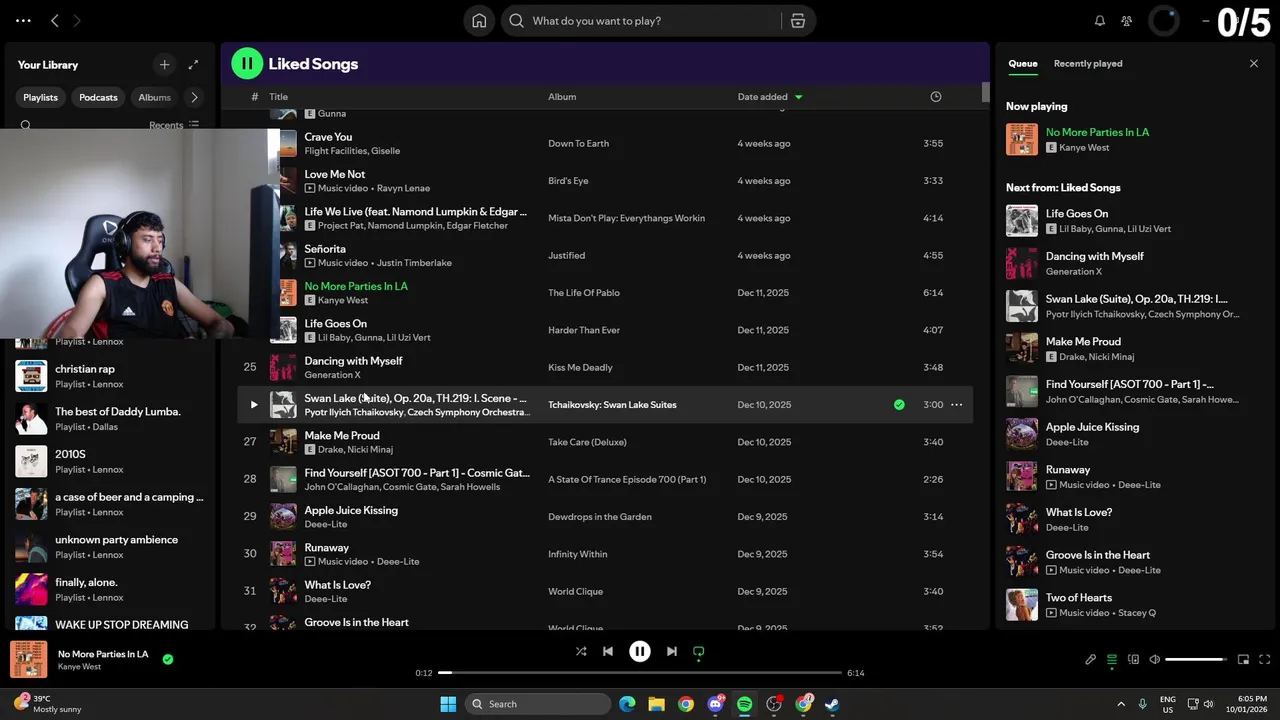Screen dimensions: 1280x720
Task: Switch to the Queue tab
Action: (1023, 63)
